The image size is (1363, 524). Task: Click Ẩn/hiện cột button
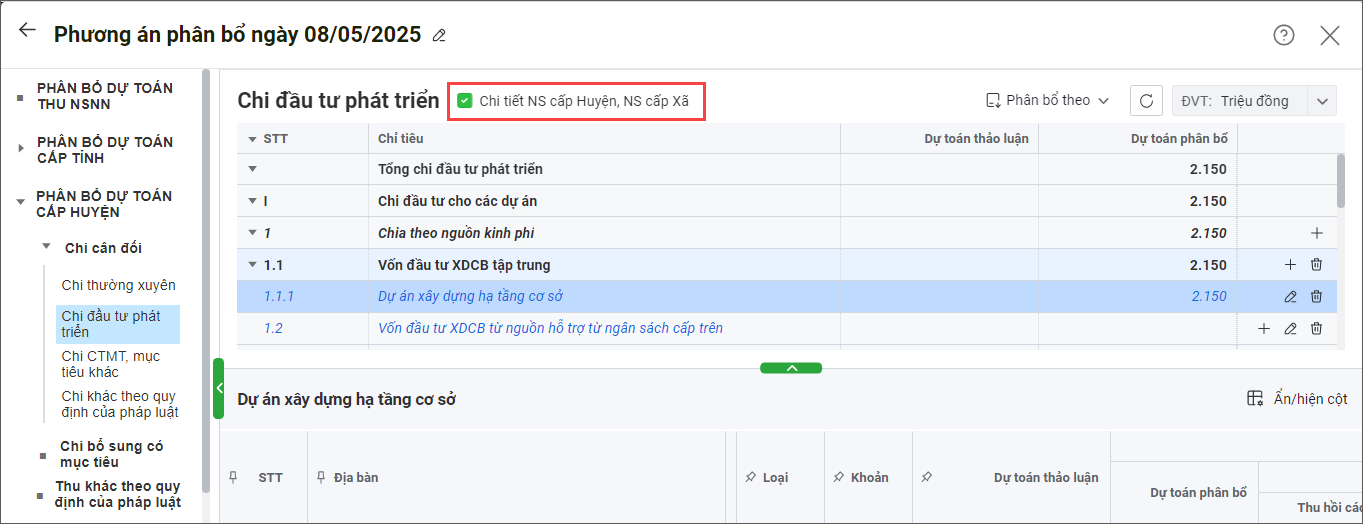pyautogui.click(x=1297, y=399)
